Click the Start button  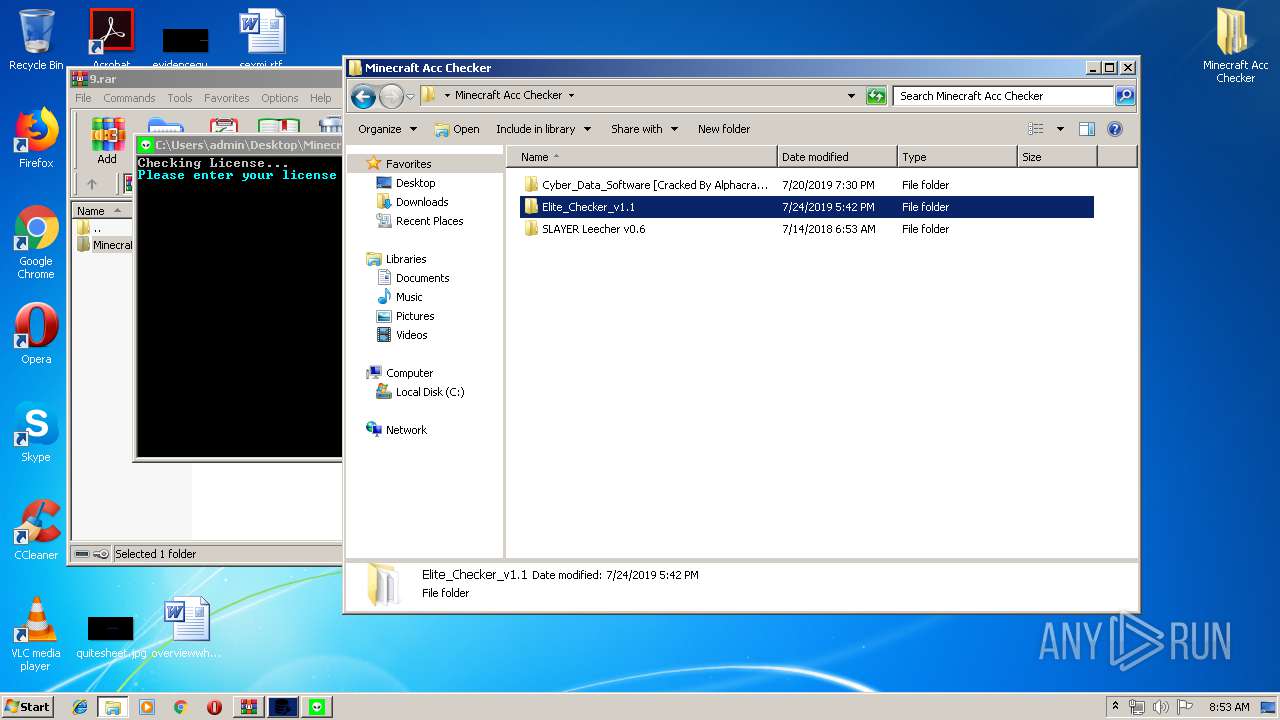(x=27, y=706)
